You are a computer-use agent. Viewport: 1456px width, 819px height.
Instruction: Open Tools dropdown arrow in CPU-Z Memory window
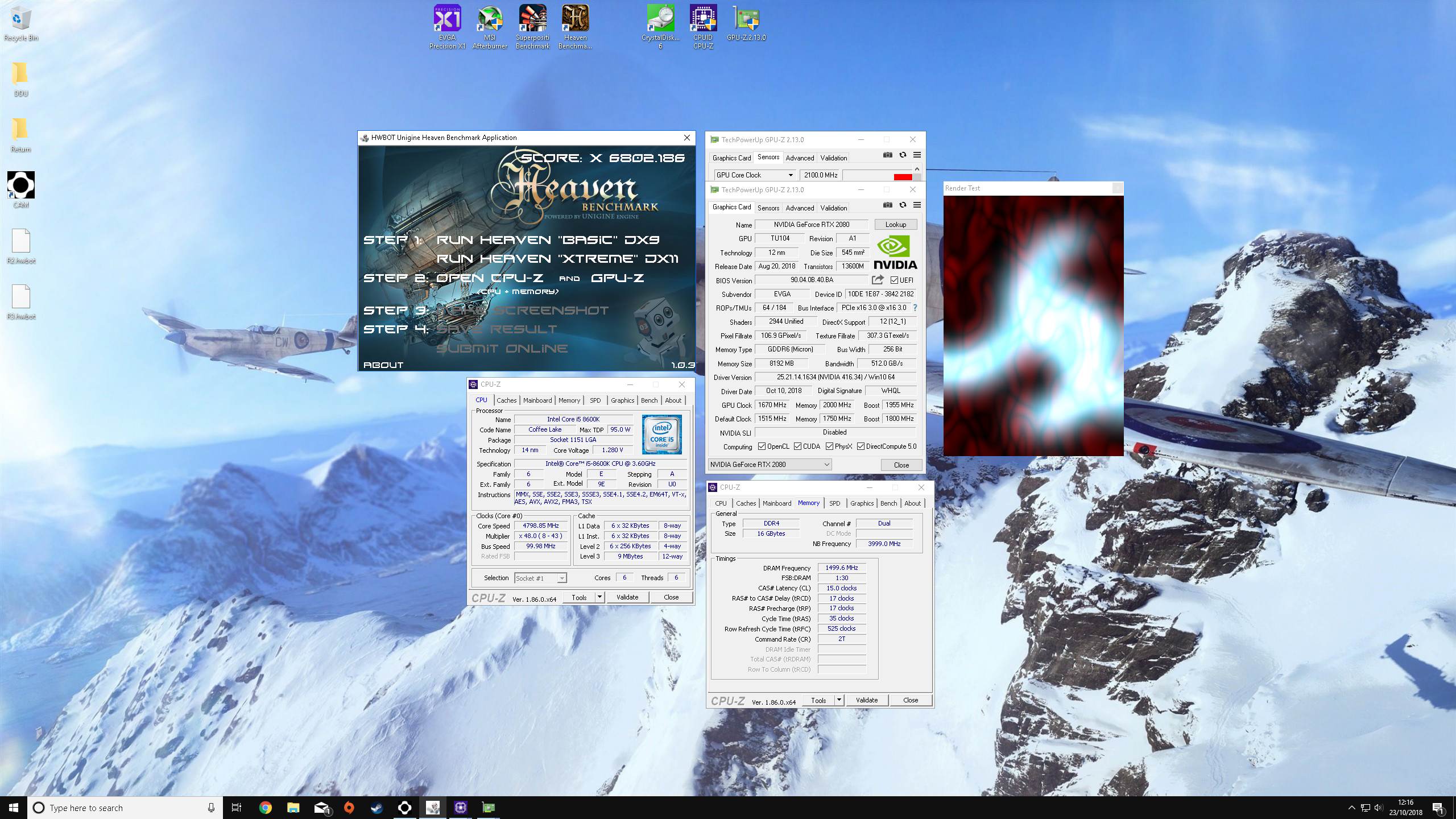tap(838, 700)
